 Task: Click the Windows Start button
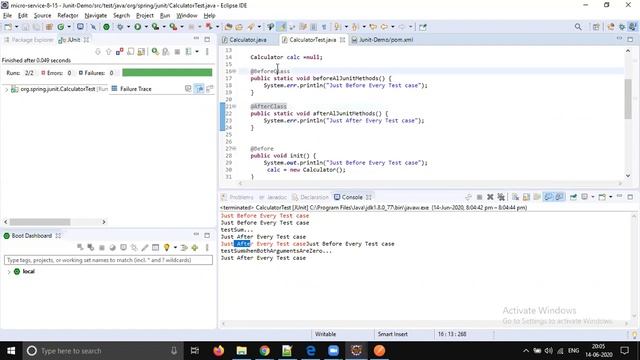(11, 351)
